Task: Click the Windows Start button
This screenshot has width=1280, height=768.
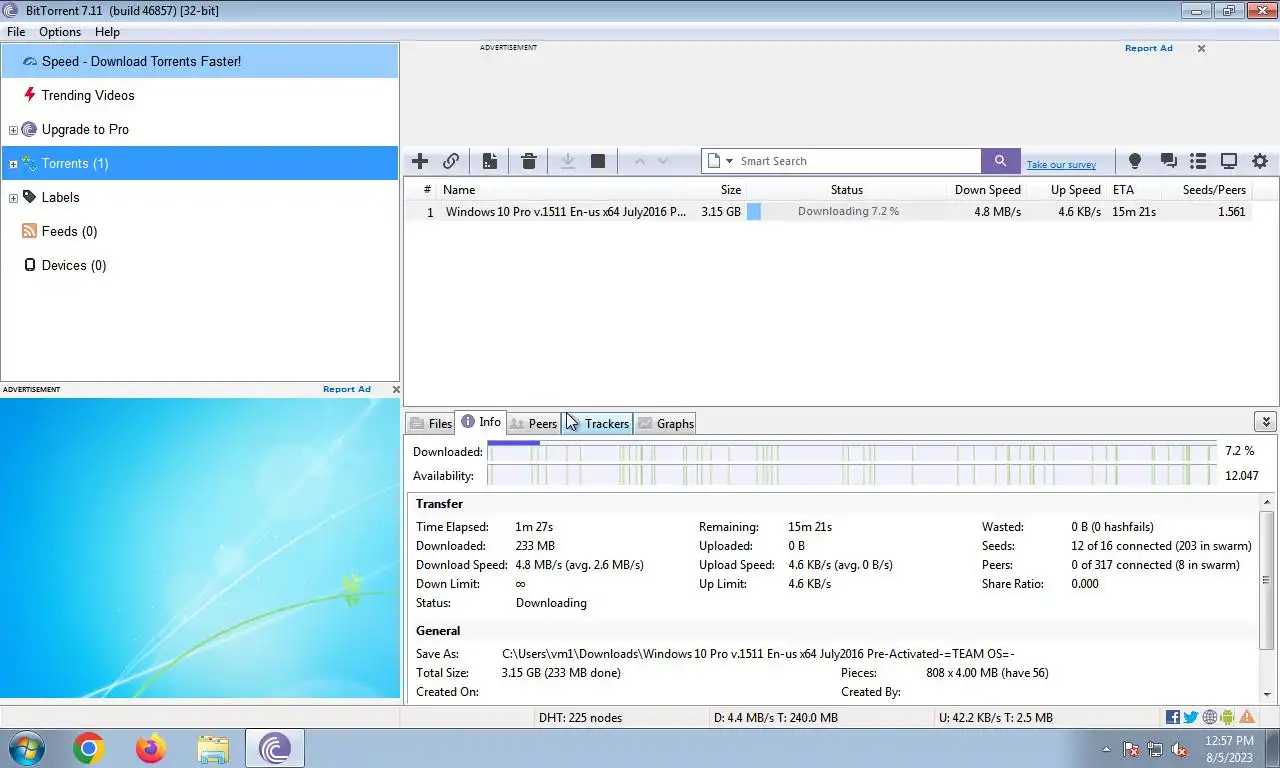Action: tap(27, 748)
